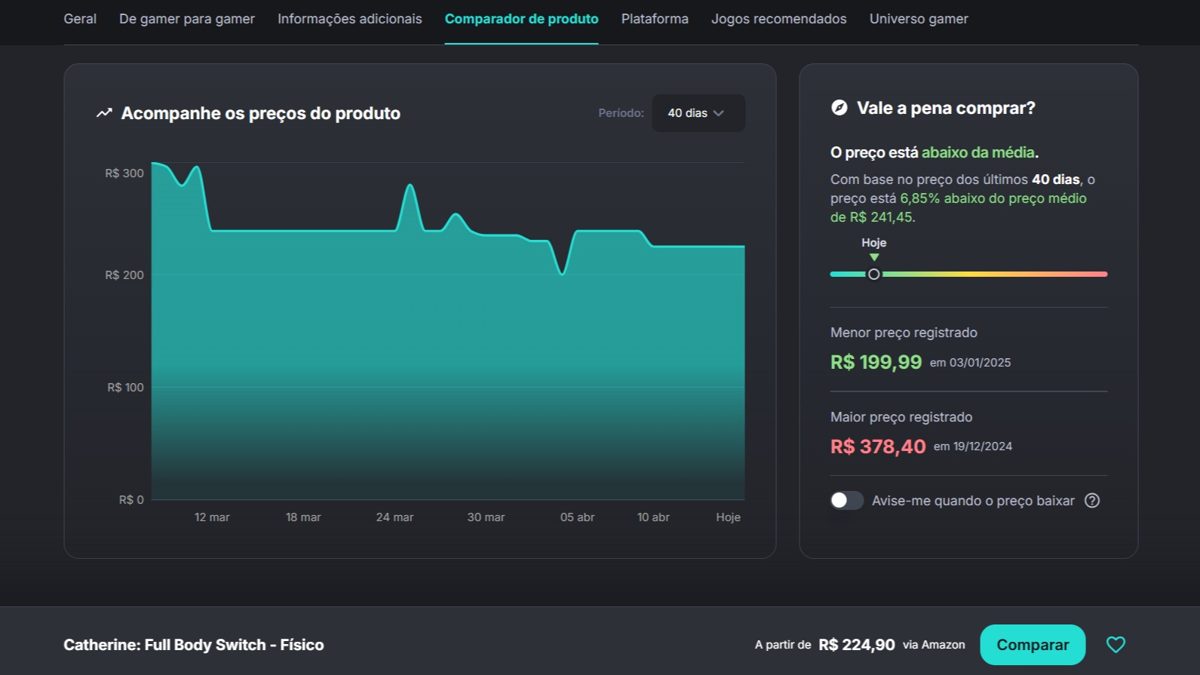Click the chevron arrow in period selector

[719, 113]
